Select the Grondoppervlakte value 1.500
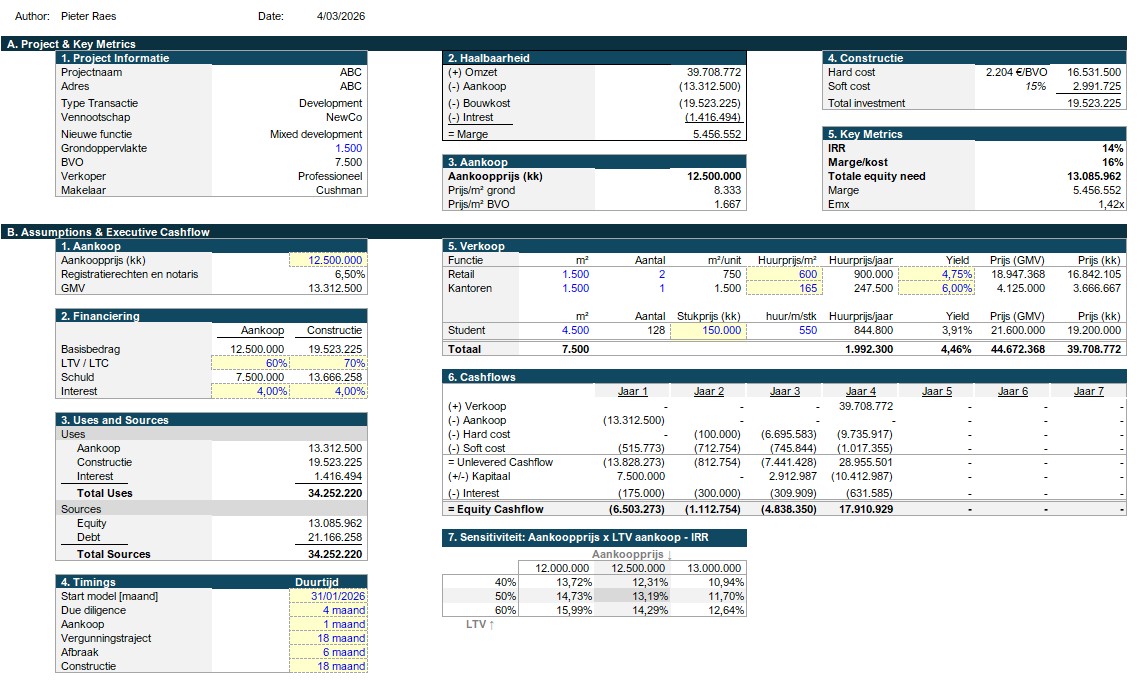Image resolution: width=1139 pixels, height=685 pixels. 348,148
